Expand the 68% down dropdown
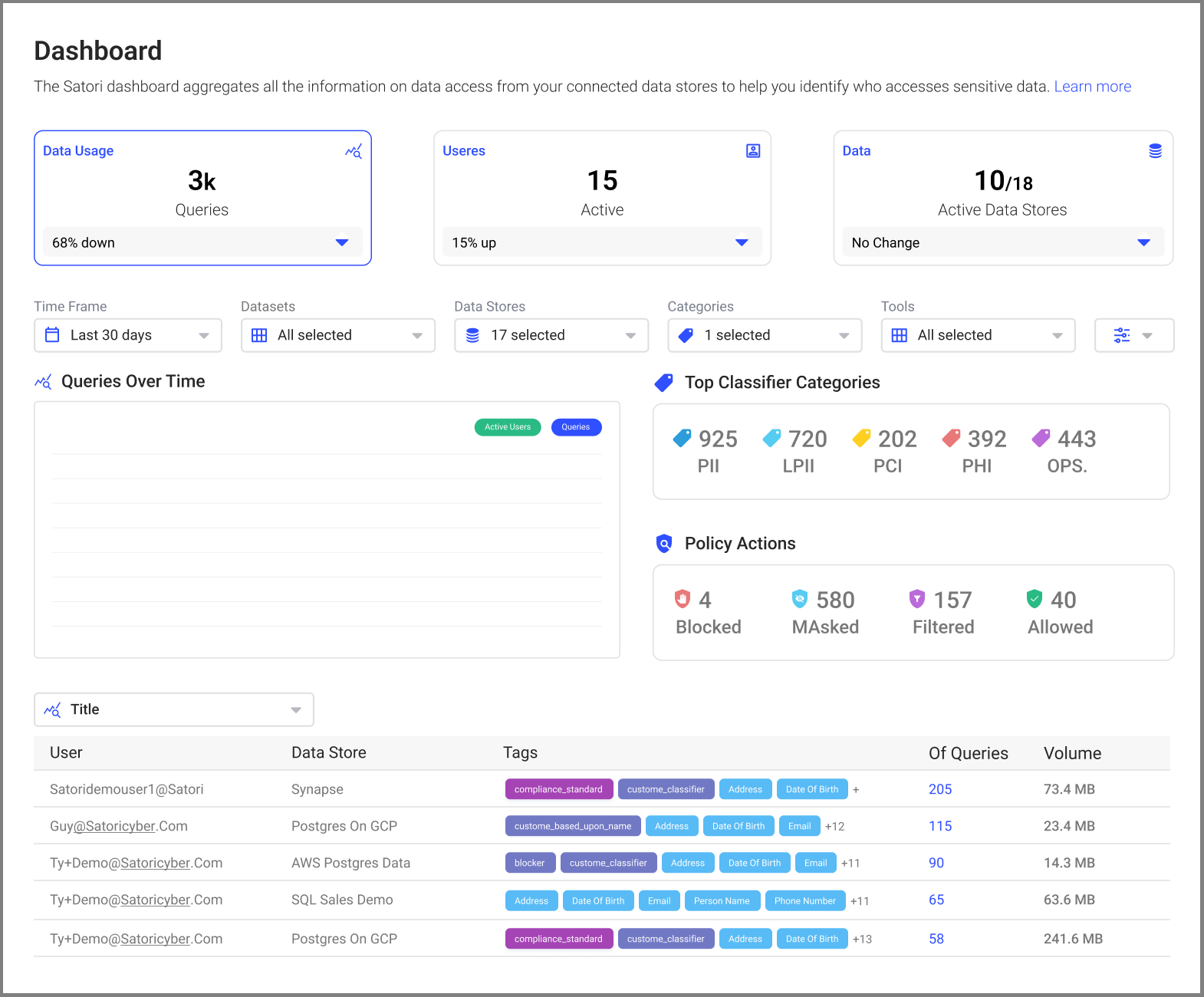1204x997 pixels. pyautogui.click(x=202, y=242)
